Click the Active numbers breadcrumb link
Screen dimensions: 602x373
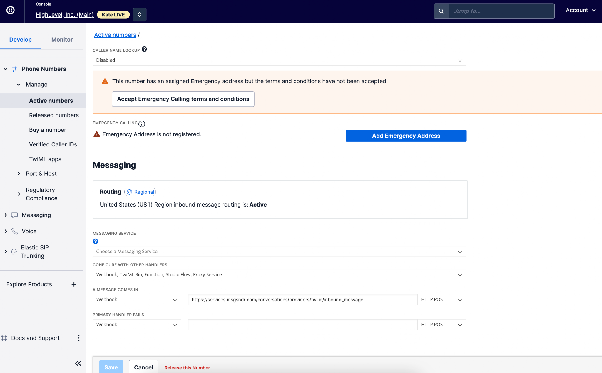pos(115,35)
